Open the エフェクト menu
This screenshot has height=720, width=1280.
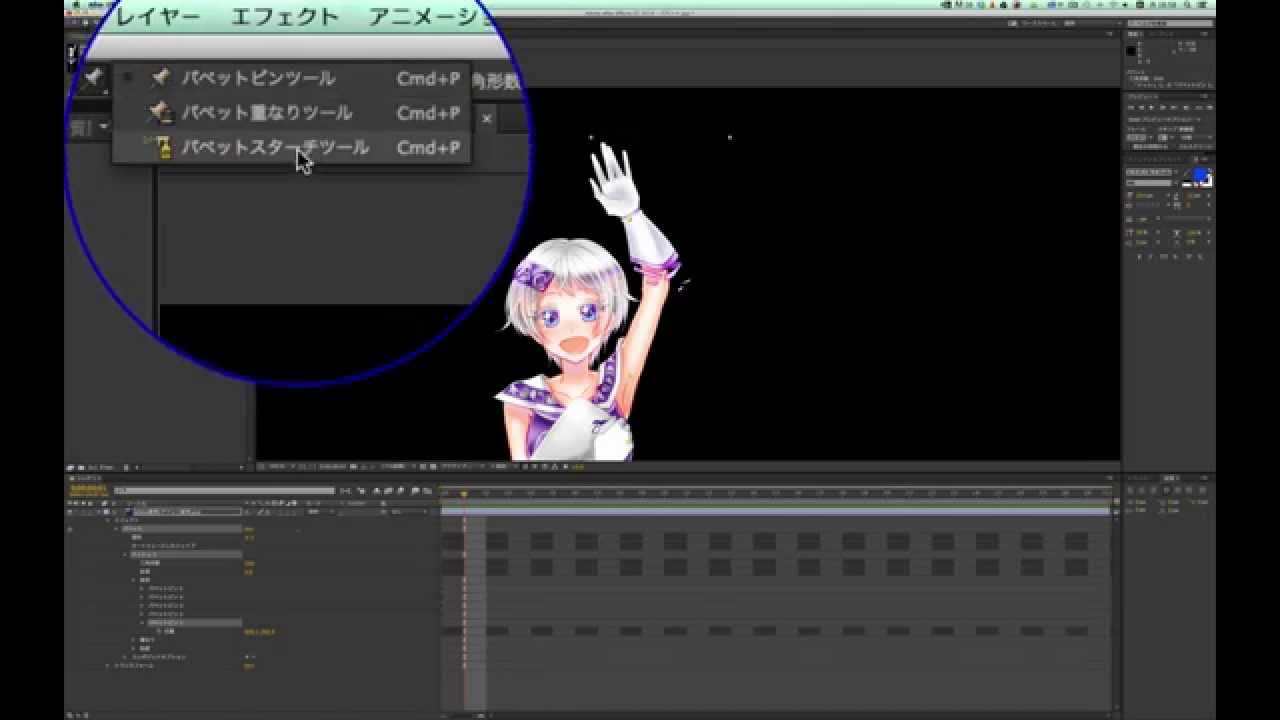(285, 16)
